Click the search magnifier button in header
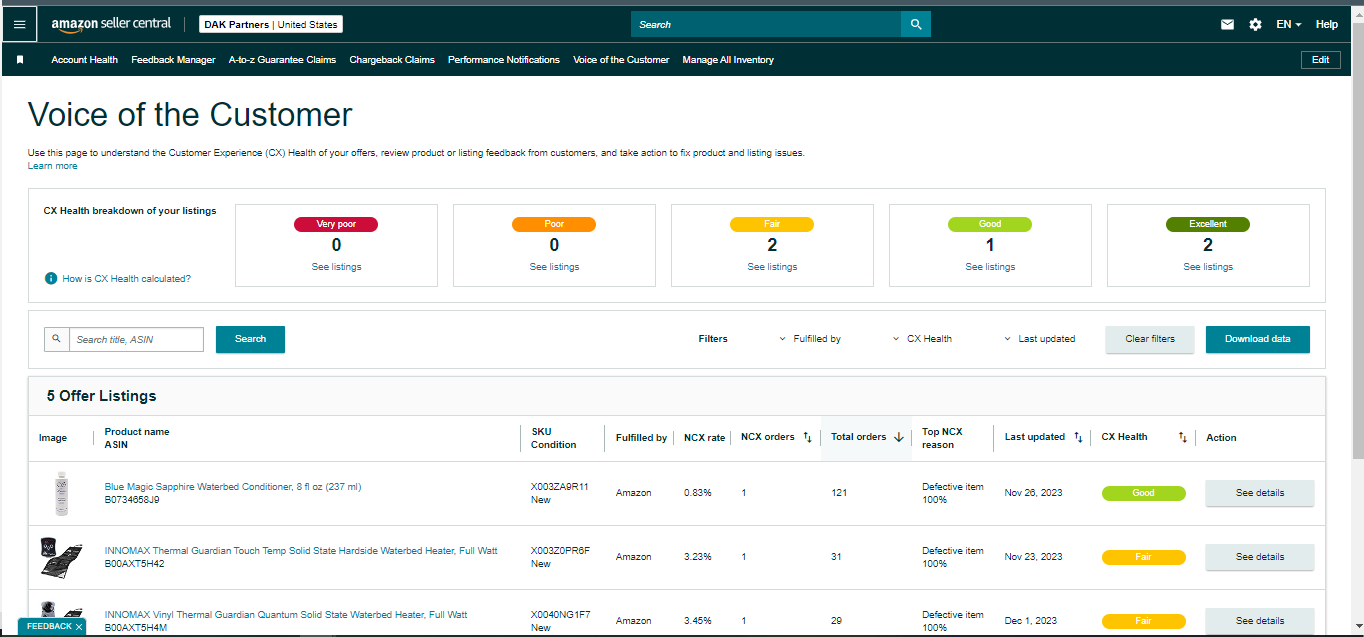The image size is (1364, 637). (916, 24)
